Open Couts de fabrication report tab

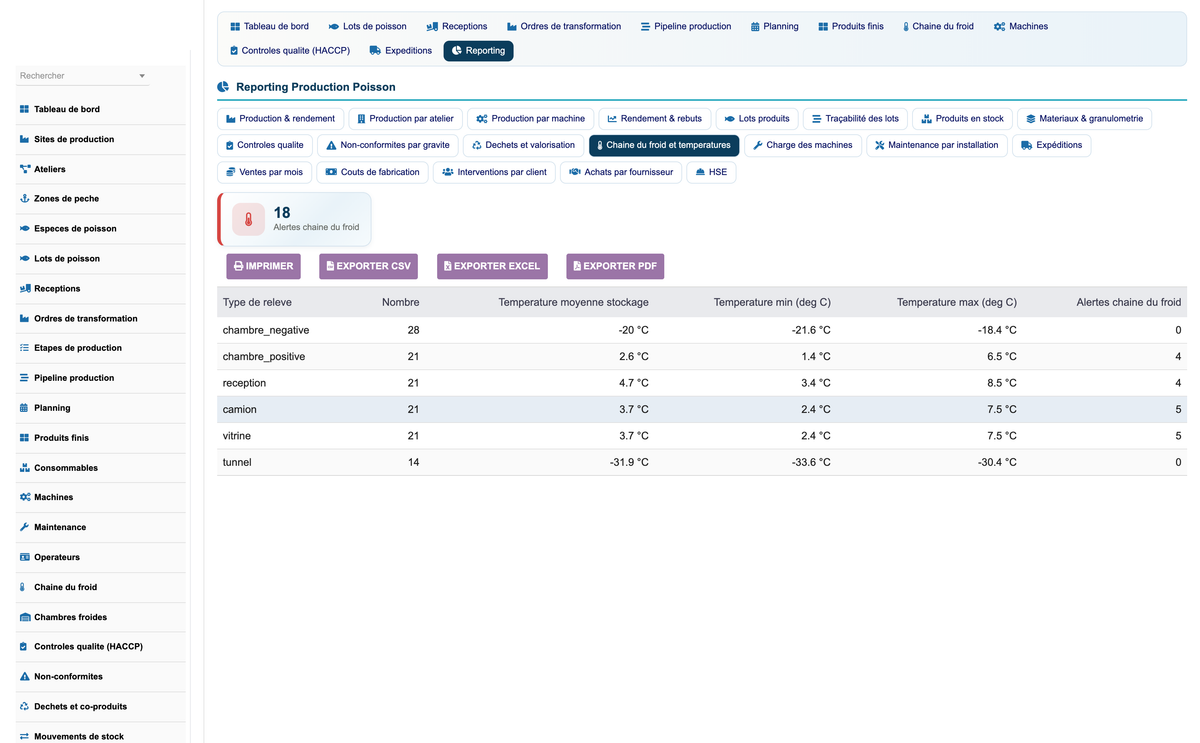(x=373, y=172)
